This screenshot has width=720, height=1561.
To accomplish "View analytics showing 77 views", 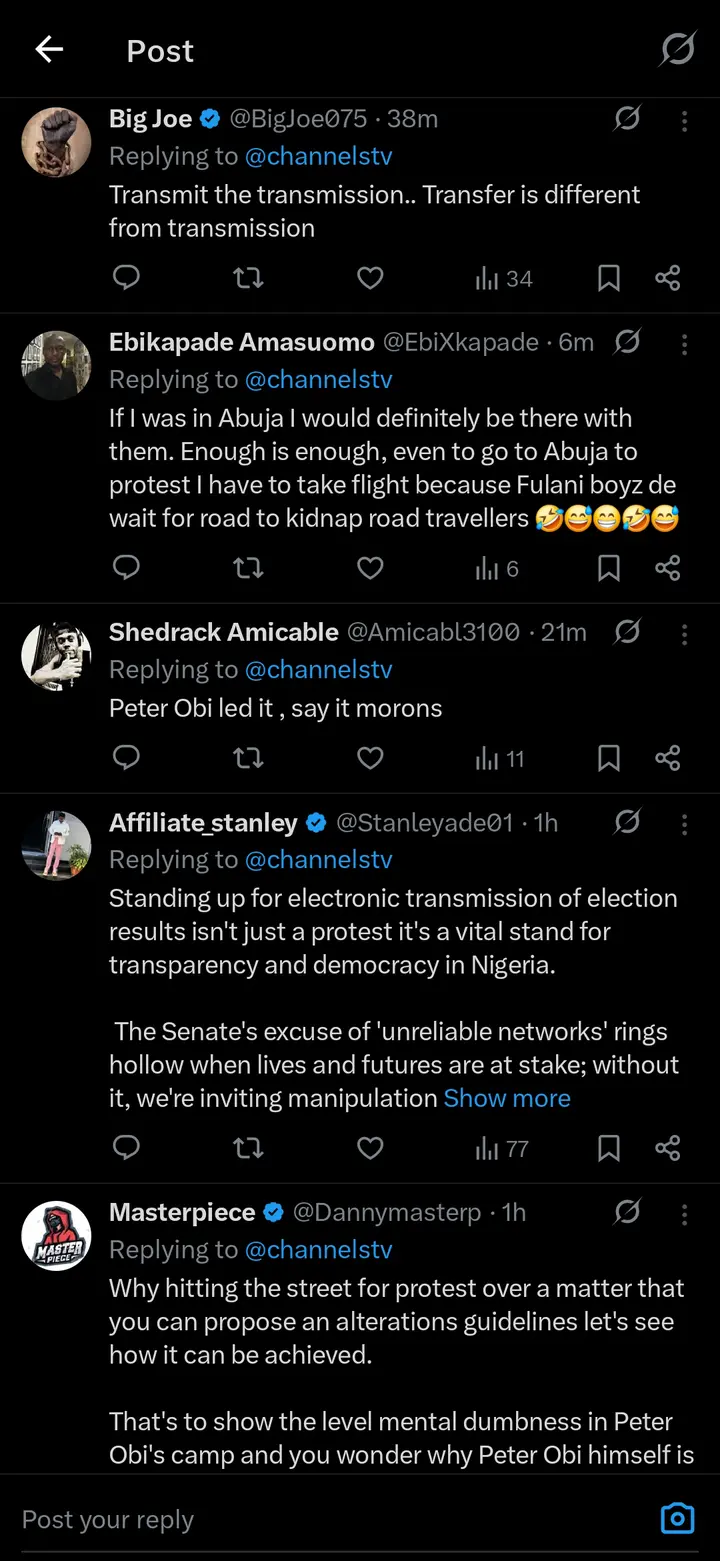I will pyautogui.click(x=502, y=1148).
